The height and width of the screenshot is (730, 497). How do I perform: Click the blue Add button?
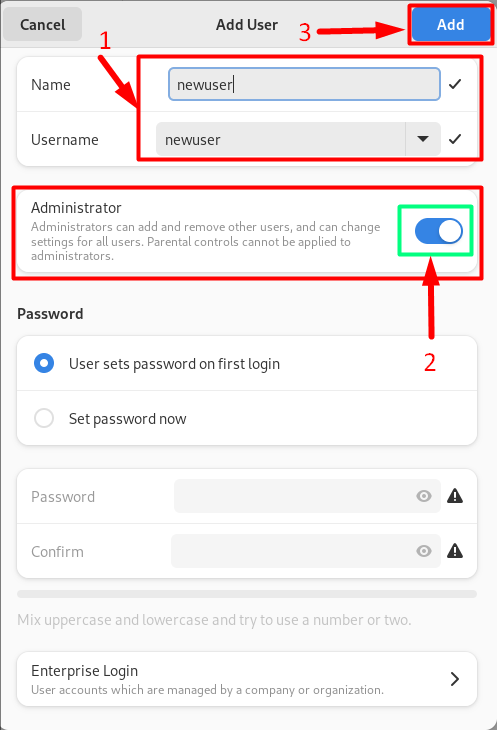click(450, 24)
